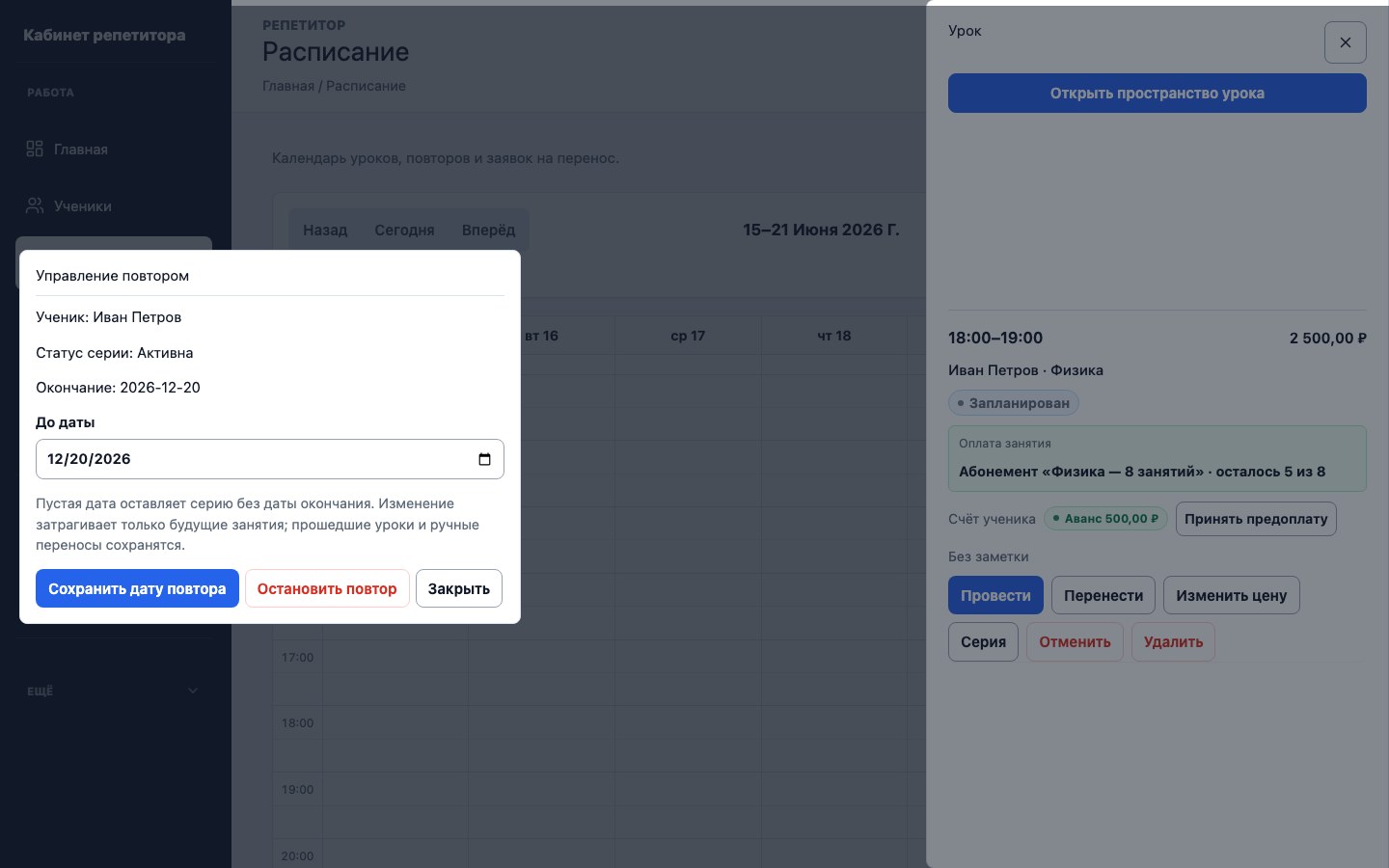Click the вт 16 column header
1389x868 pixels.
[x=541, y=336]
